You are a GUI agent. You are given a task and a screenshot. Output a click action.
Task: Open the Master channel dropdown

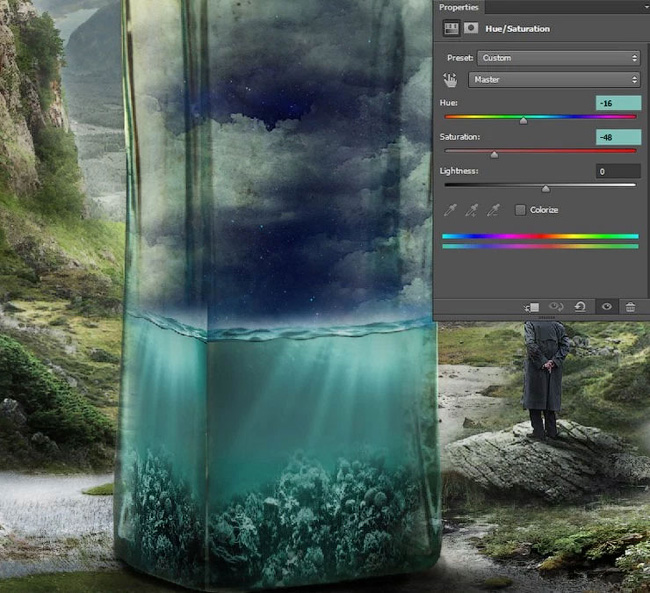coord(554,80)
